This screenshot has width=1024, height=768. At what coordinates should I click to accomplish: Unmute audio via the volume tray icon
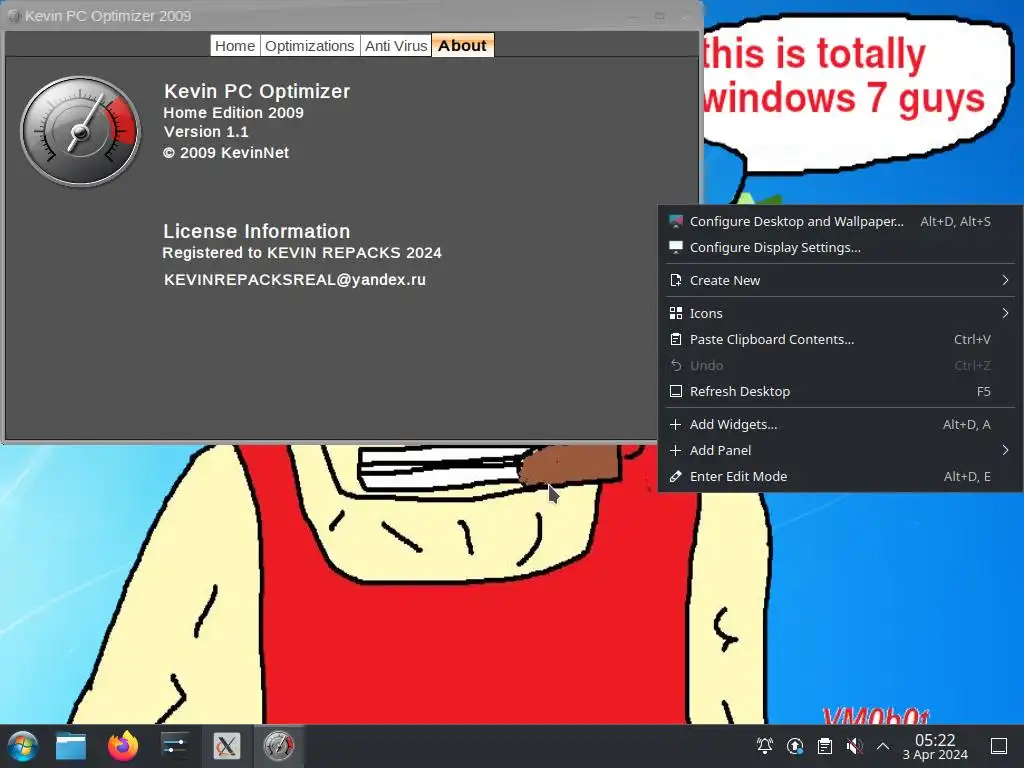854,746
